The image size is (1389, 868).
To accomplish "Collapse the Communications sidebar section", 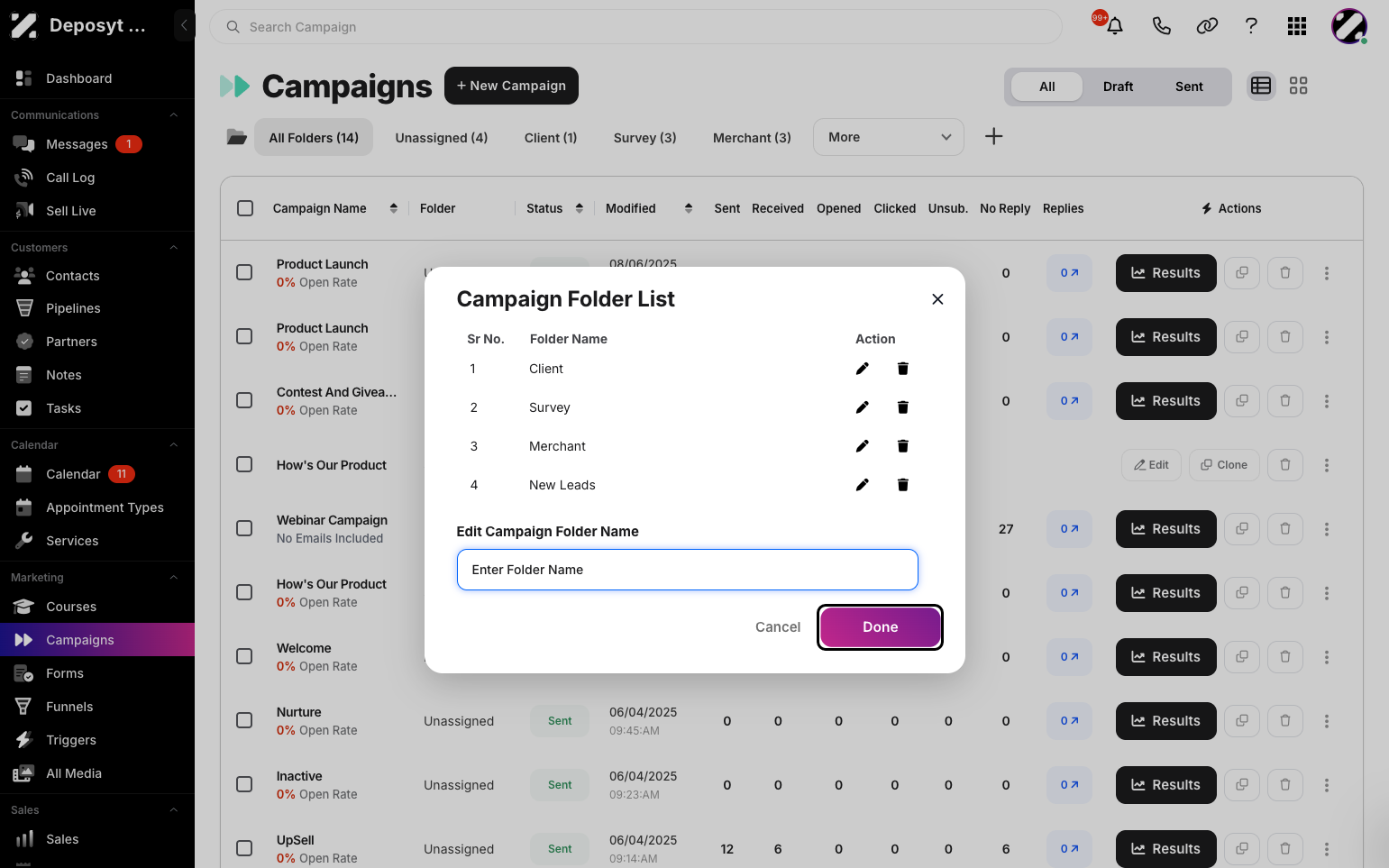I will coord(174,114).
